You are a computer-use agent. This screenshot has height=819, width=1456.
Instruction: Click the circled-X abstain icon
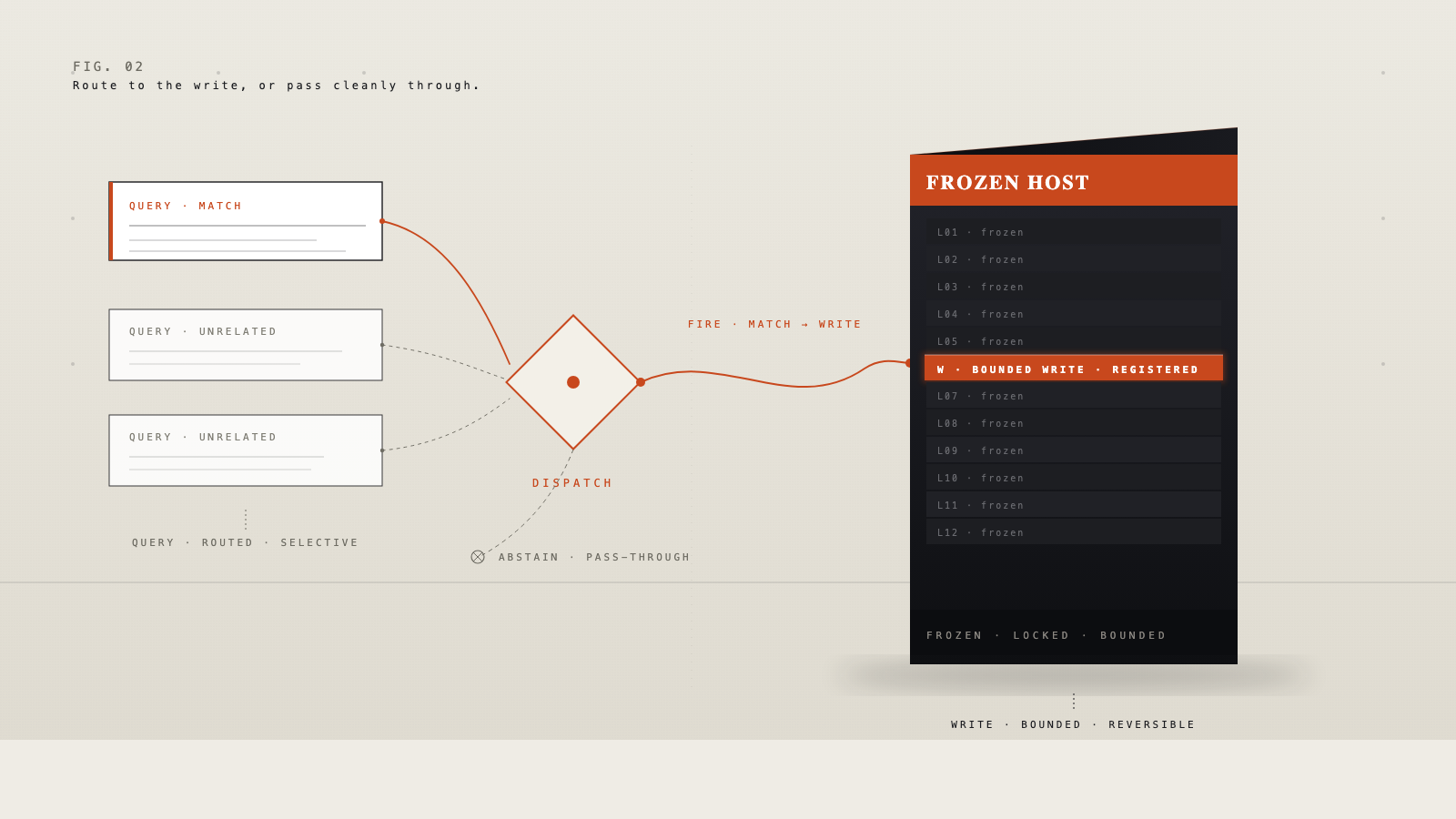pos(478,557)
